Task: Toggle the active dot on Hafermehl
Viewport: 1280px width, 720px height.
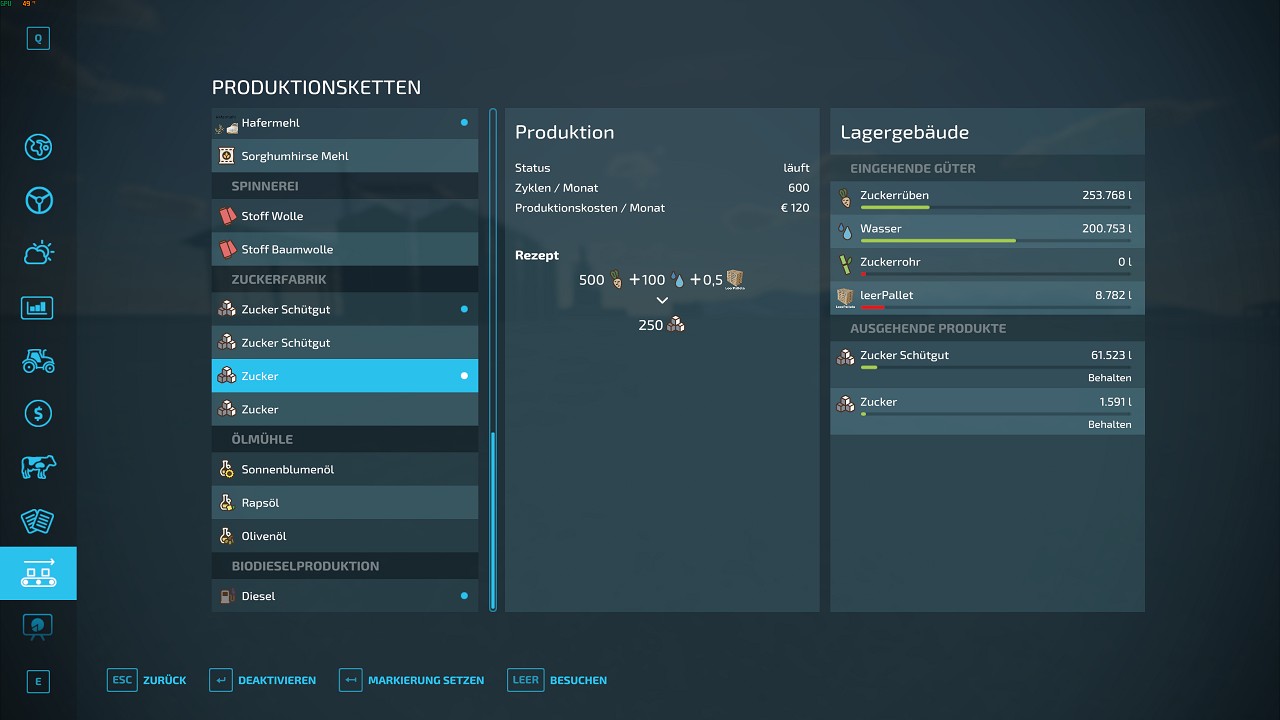Action: (x=464, y=123)
